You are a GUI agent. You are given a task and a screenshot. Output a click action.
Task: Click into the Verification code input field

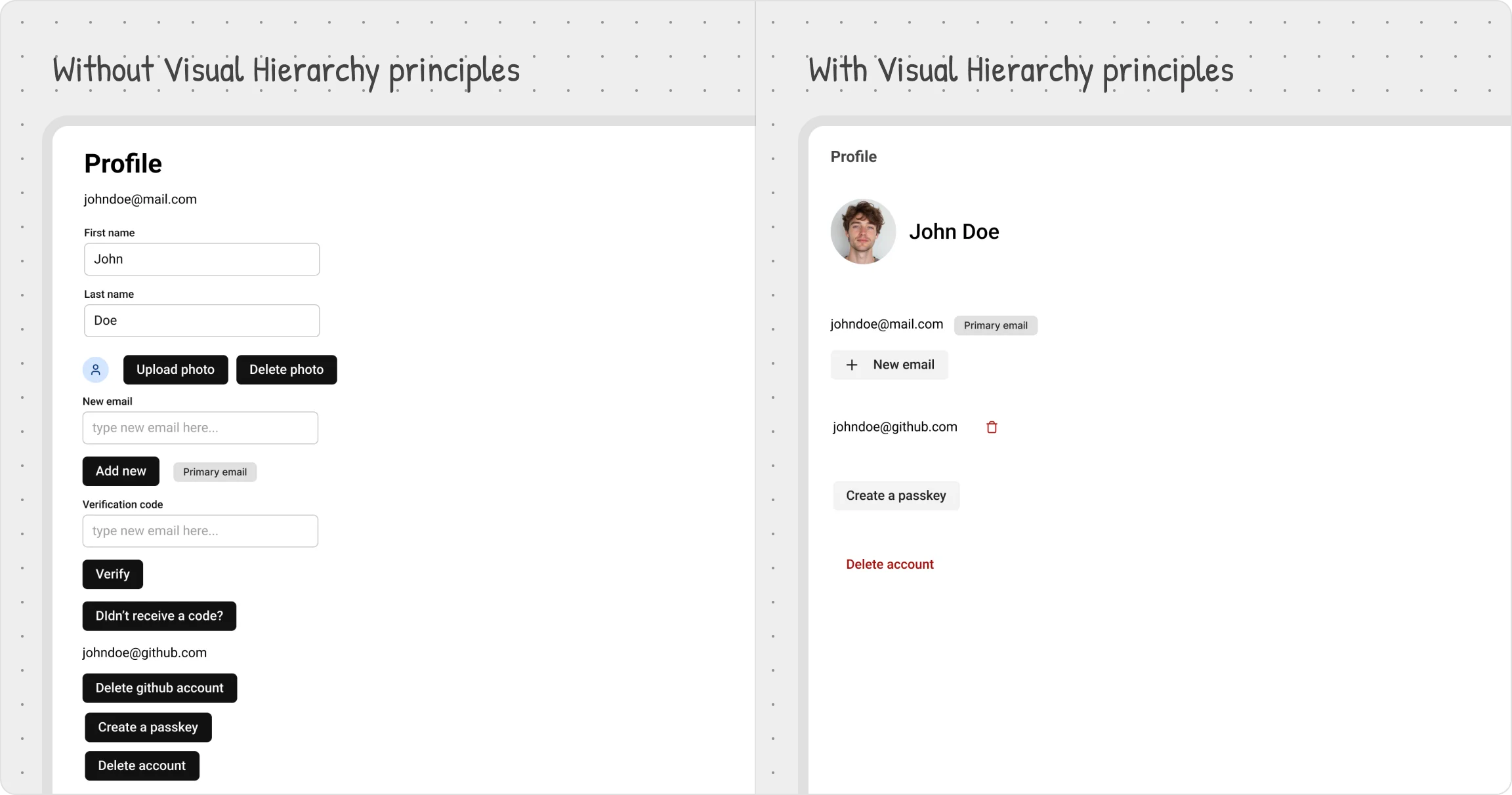coord(200,531)
